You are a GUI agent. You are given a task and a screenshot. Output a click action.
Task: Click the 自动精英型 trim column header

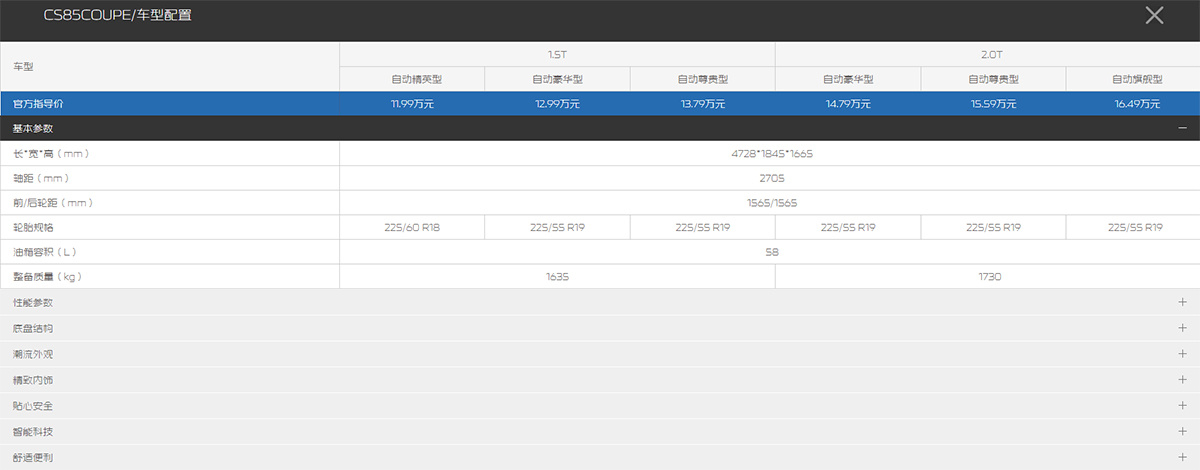(x=412, y=79)
